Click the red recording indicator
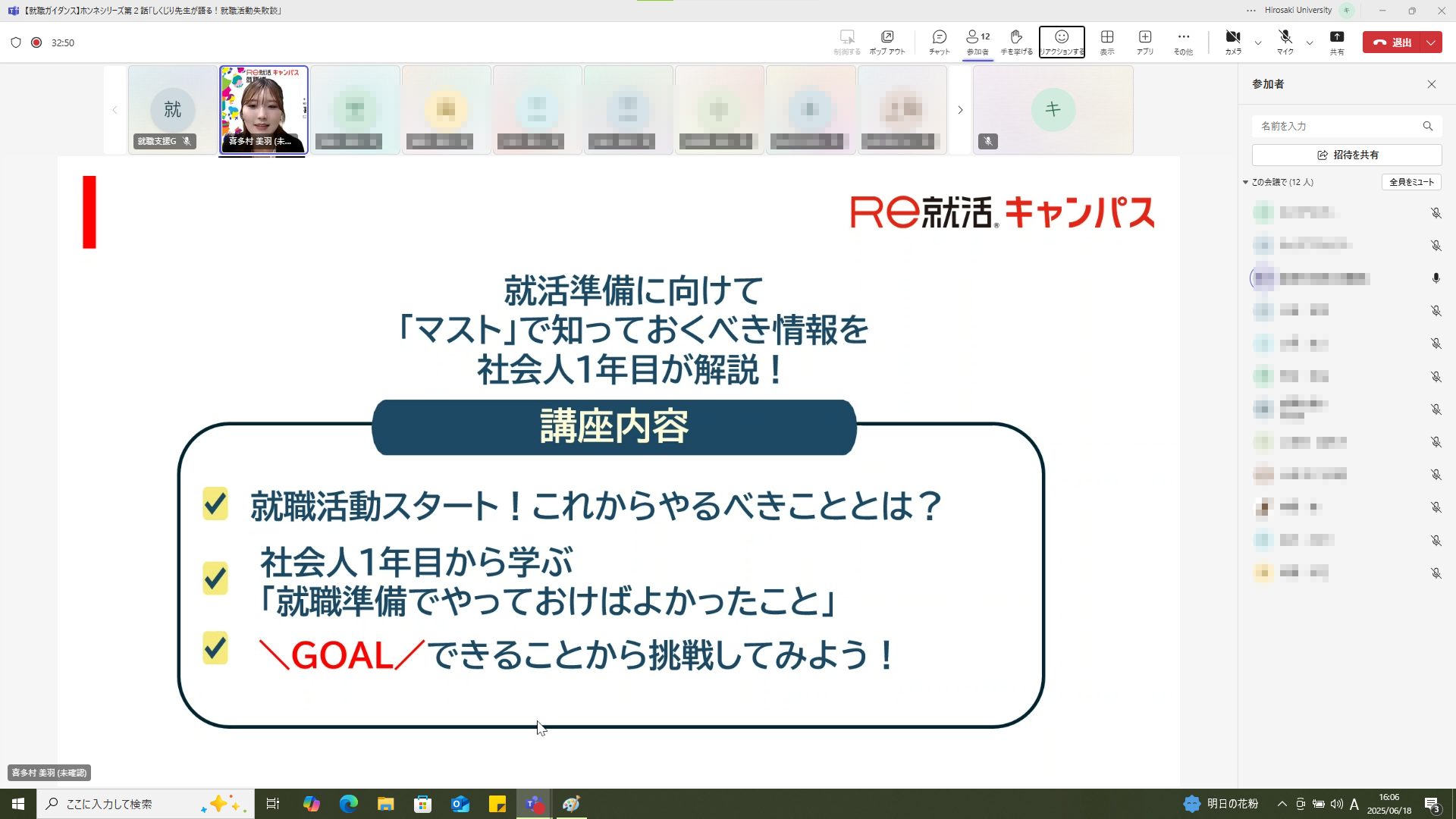Screen dimensions: 1456x819 pyautogui.click(x=36, y=42)
